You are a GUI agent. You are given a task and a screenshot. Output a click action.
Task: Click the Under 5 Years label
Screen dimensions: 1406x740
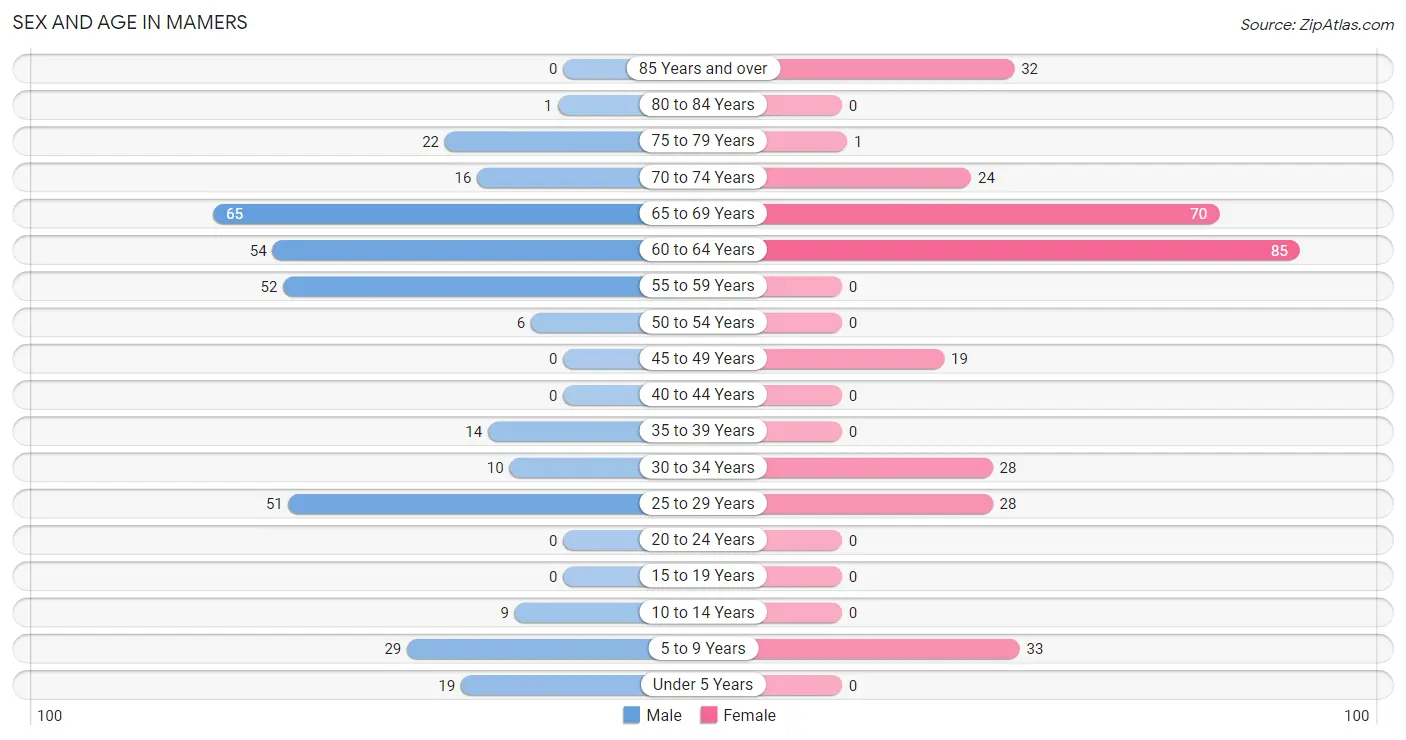pyautogui.click(x=703, y=685)
